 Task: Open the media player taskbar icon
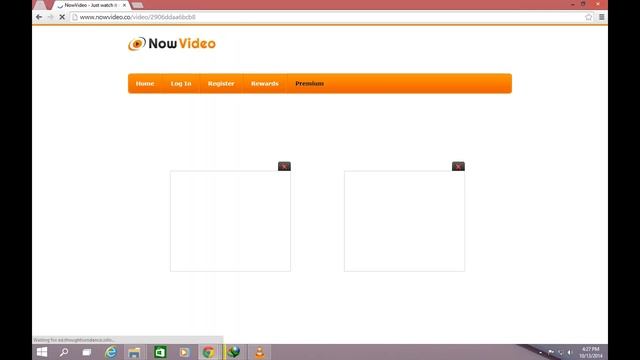(184, 352)
